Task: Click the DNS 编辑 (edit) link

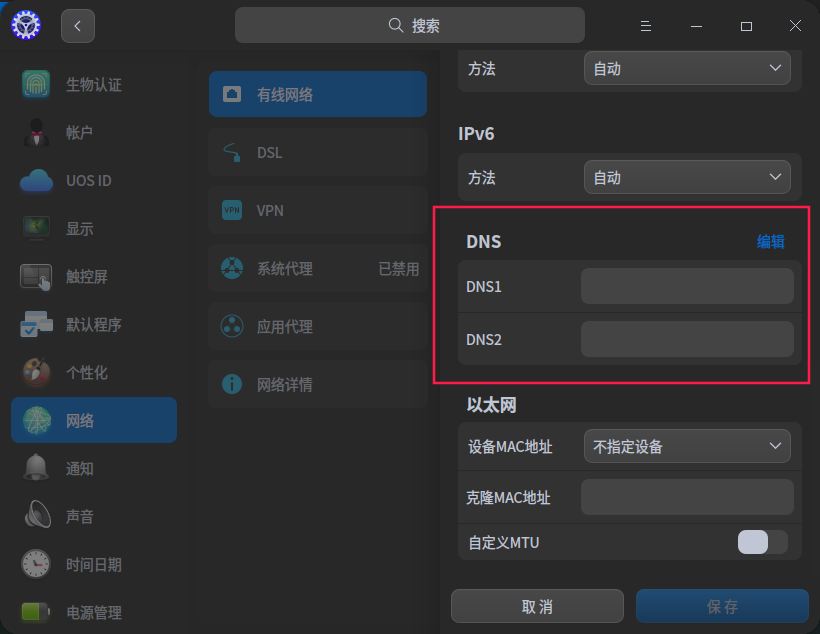Action: [771, 241]
